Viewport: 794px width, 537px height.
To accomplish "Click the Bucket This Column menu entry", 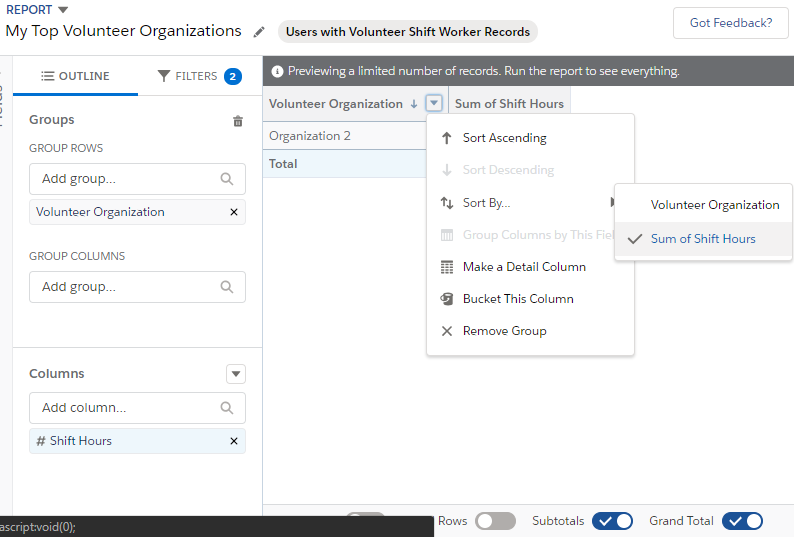I will coord(517,299).
